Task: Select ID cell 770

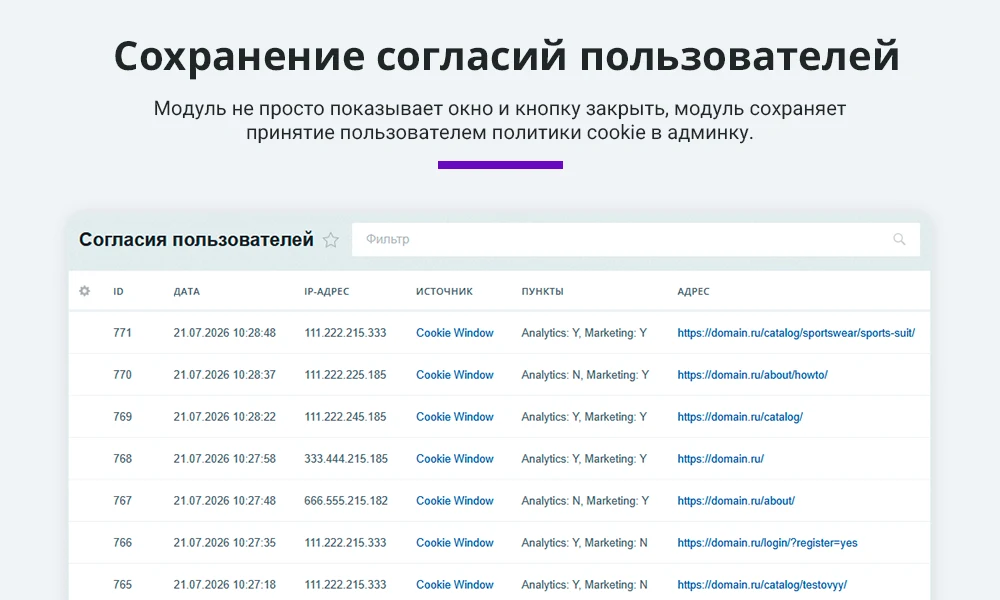Action: tap(122, 375)
